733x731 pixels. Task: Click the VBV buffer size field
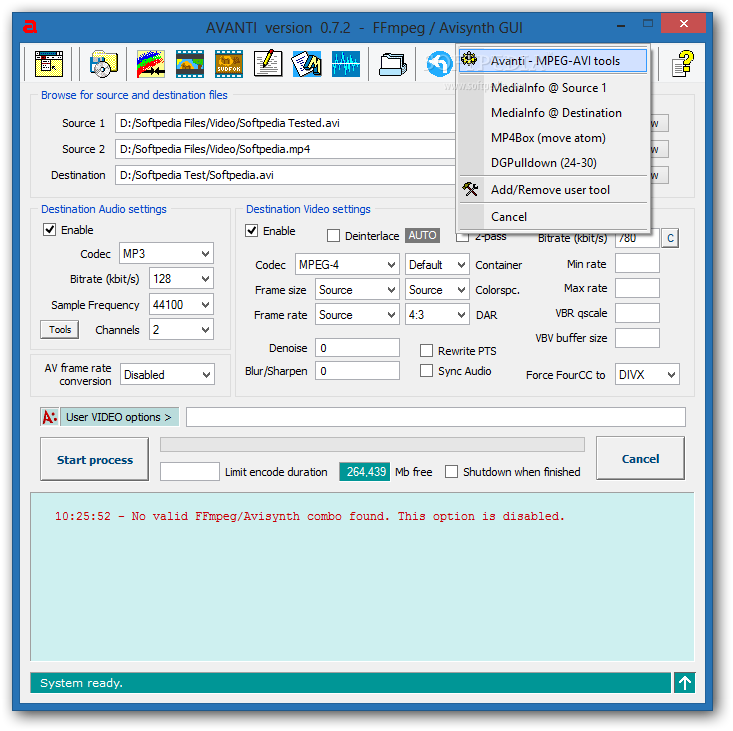point(637,338)
